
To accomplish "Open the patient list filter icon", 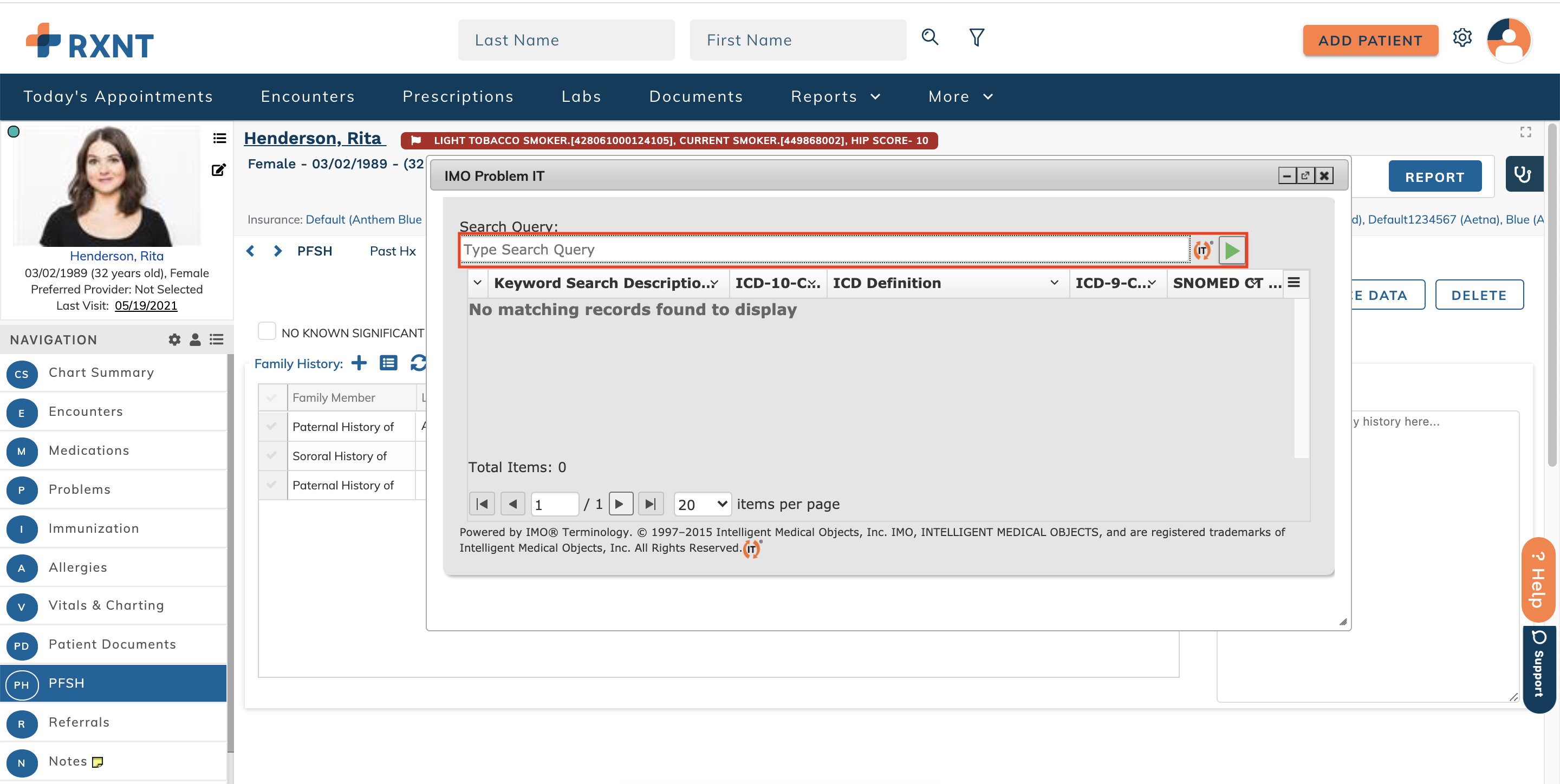I will click(976, 37).
